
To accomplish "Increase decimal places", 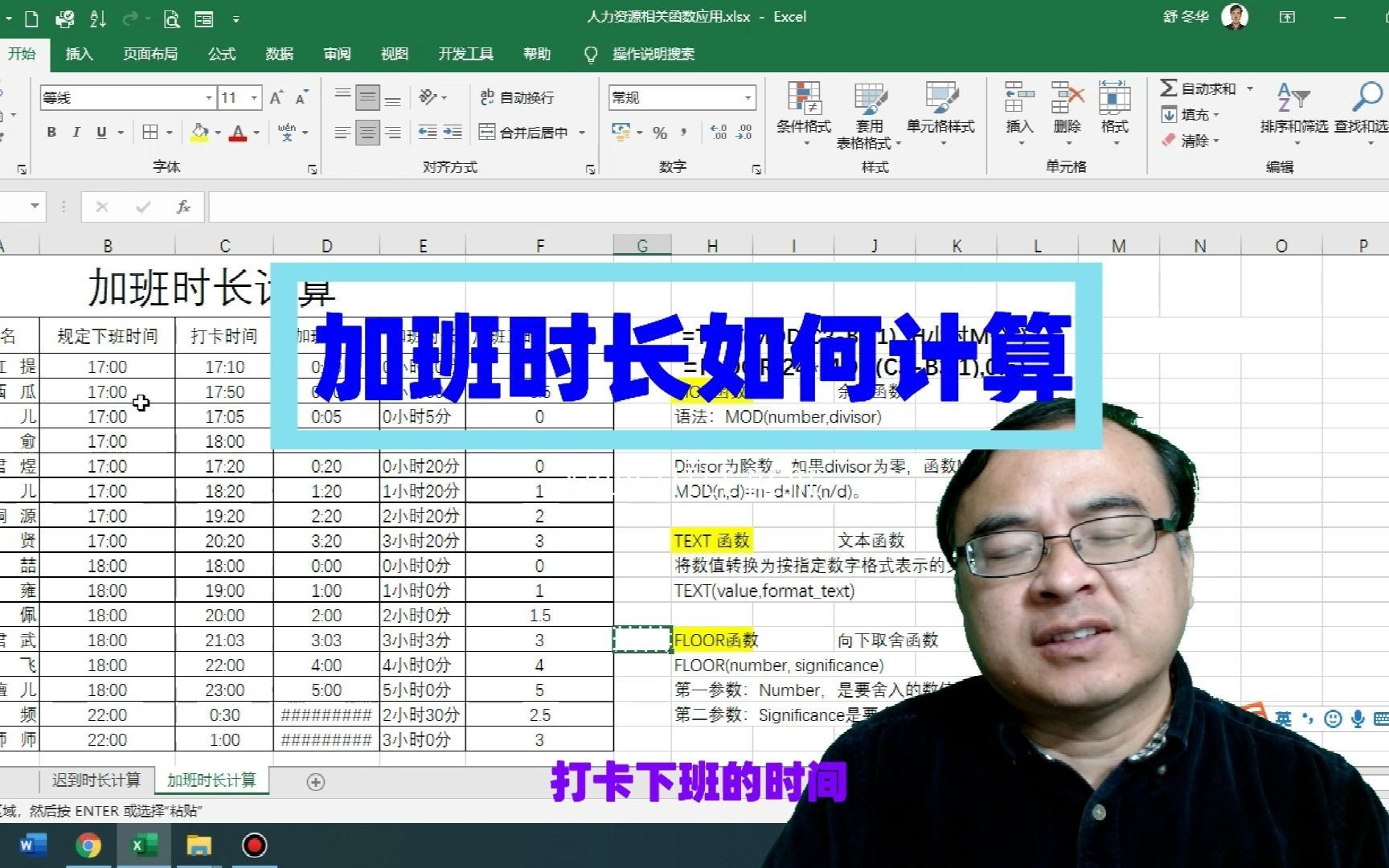I will tap(719, 133).
